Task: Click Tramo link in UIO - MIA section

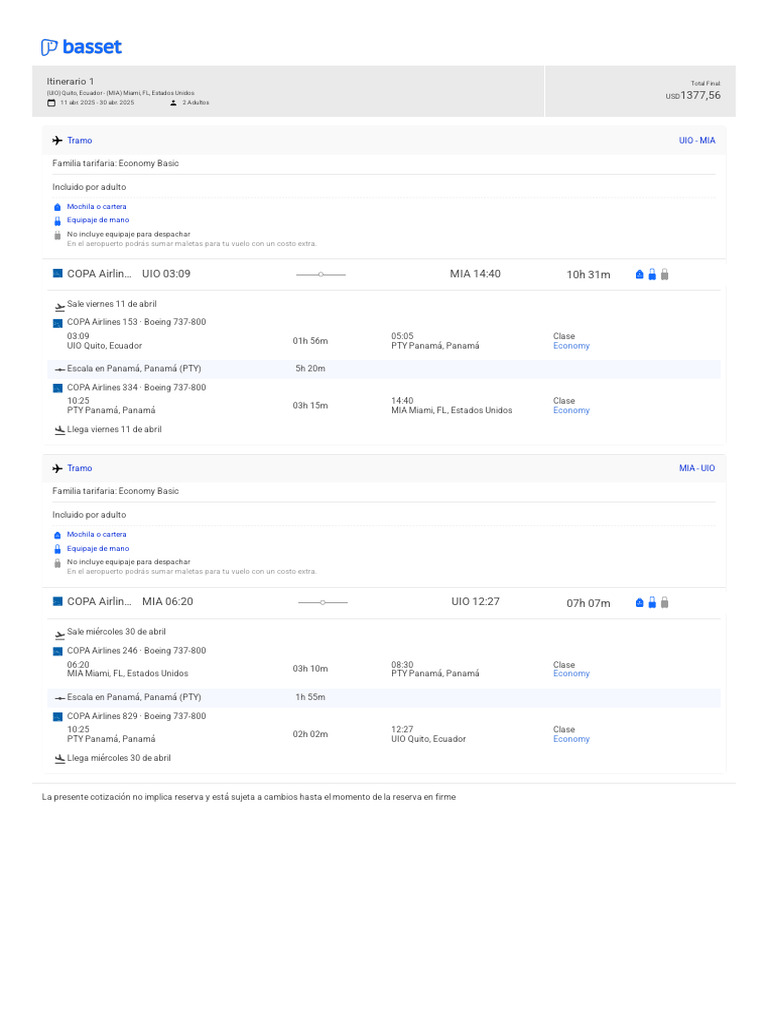Action: pyautogui.click(x=80, y=140)
